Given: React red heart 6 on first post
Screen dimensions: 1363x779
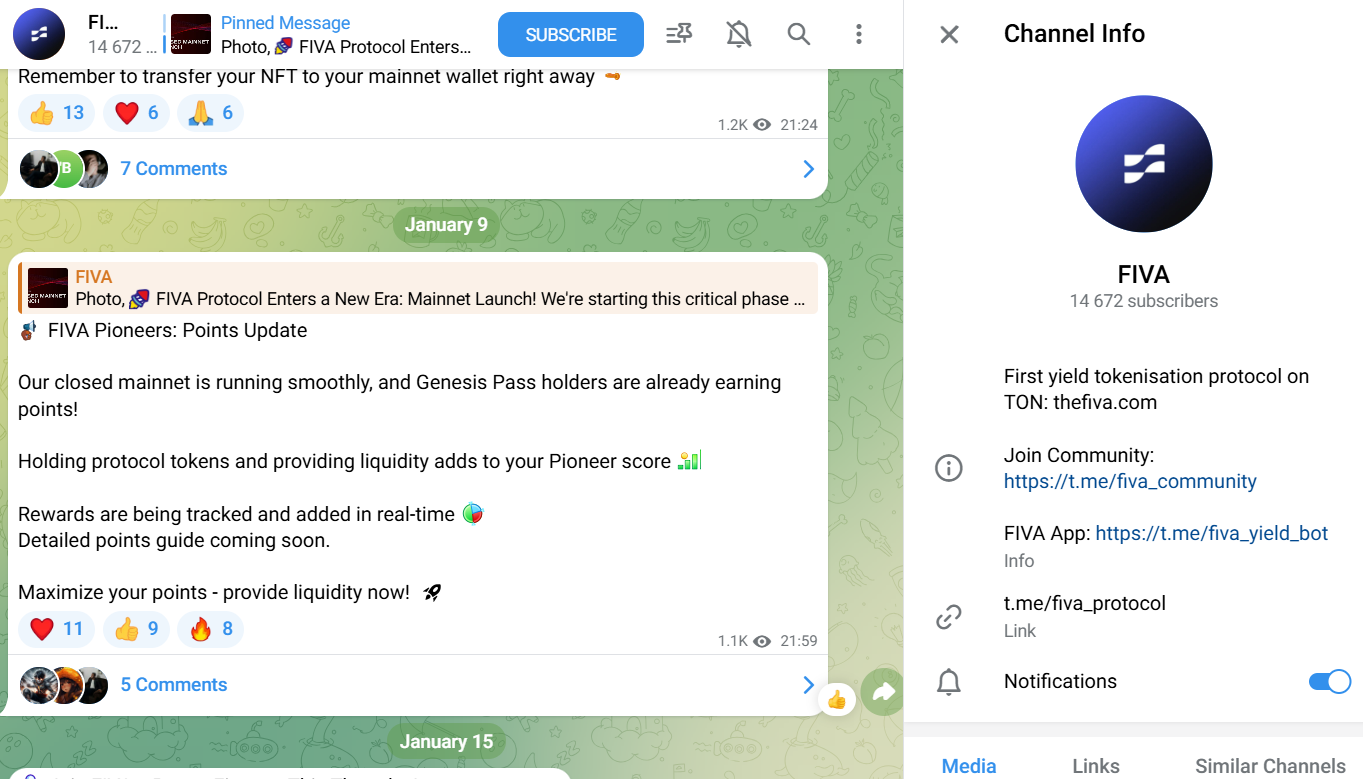Looking at the screenshot, I should (x=137, y=113).
